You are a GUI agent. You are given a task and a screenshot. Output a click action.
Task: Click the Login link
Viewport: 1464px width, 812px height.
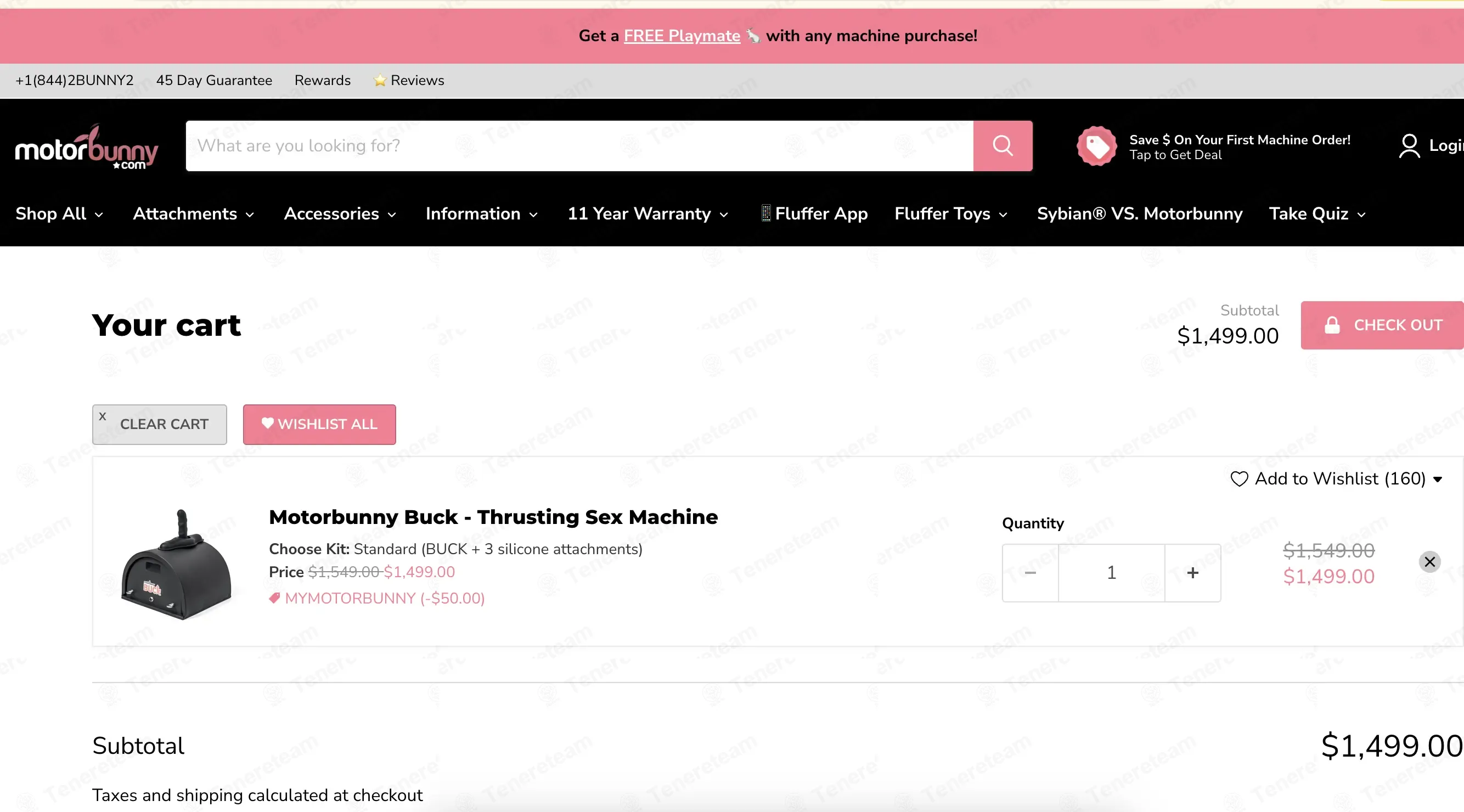coord(1446,145)
